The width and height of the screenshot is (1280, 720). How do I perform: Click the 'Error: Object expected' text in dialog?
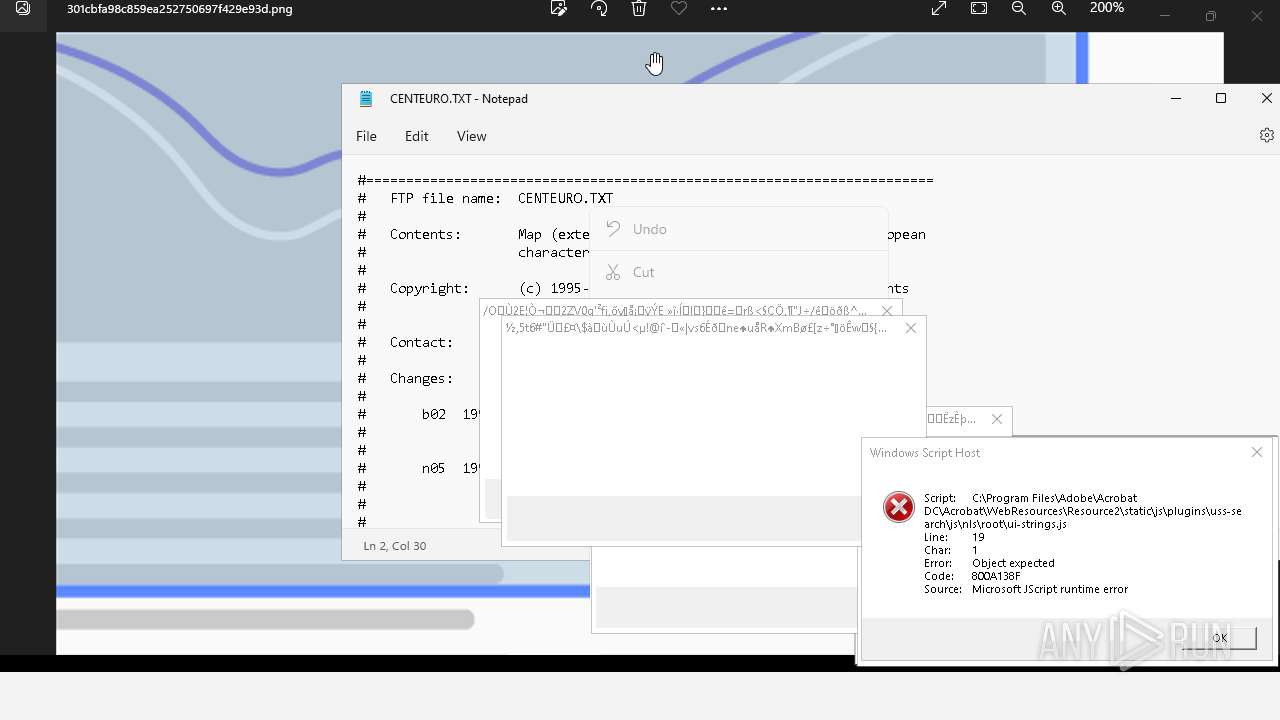[989, 563]
